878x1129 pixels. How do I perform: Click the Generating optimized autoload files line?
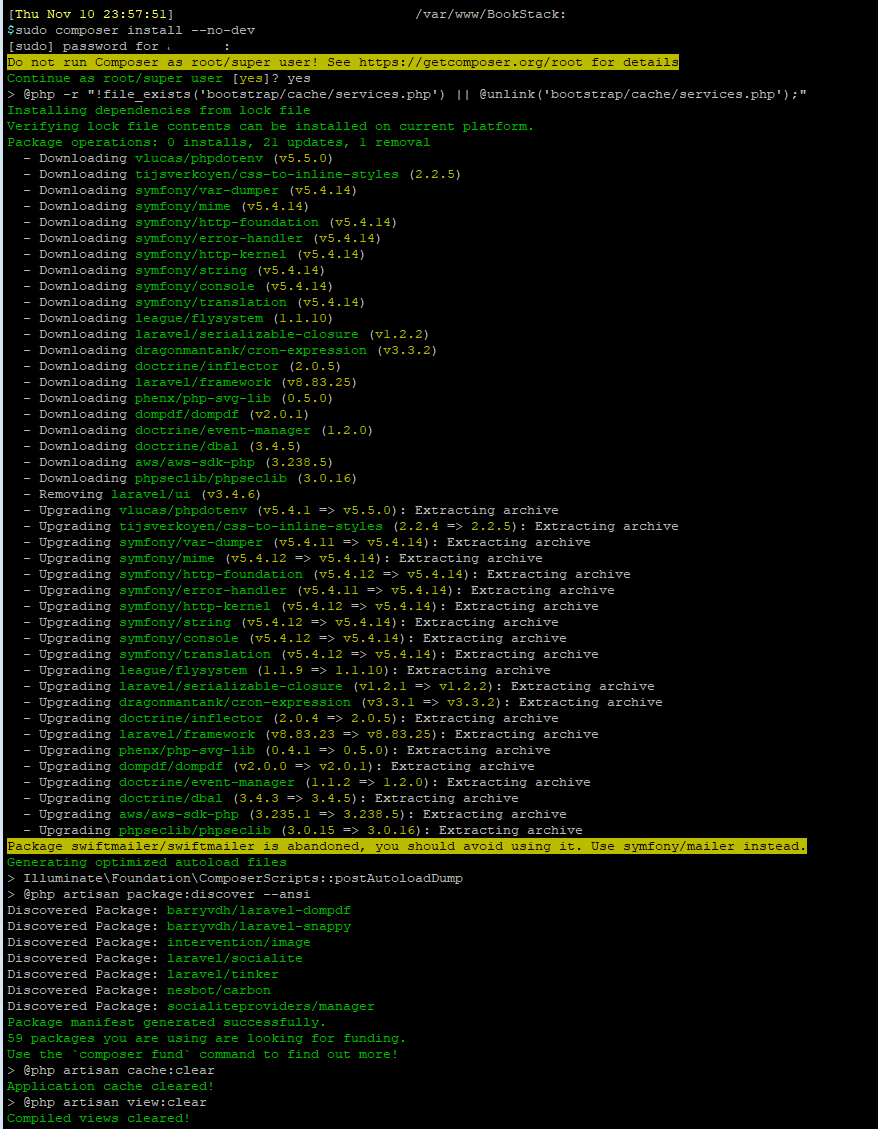(147, 862)
